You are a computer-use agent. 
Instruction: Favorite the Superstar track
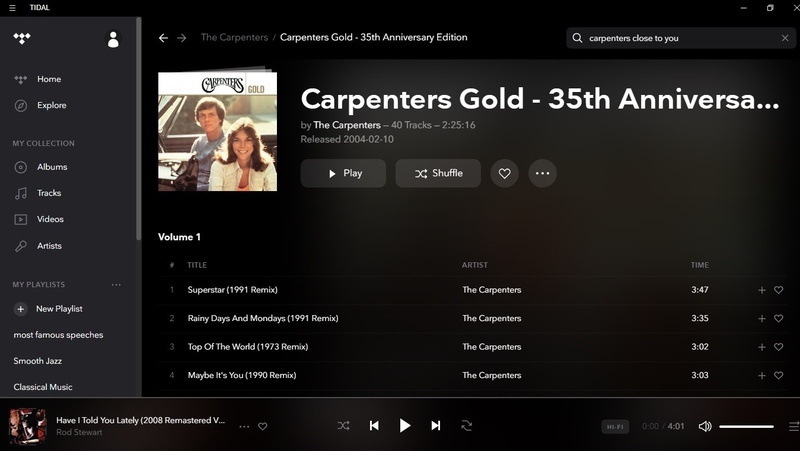(x=779, y=290)
